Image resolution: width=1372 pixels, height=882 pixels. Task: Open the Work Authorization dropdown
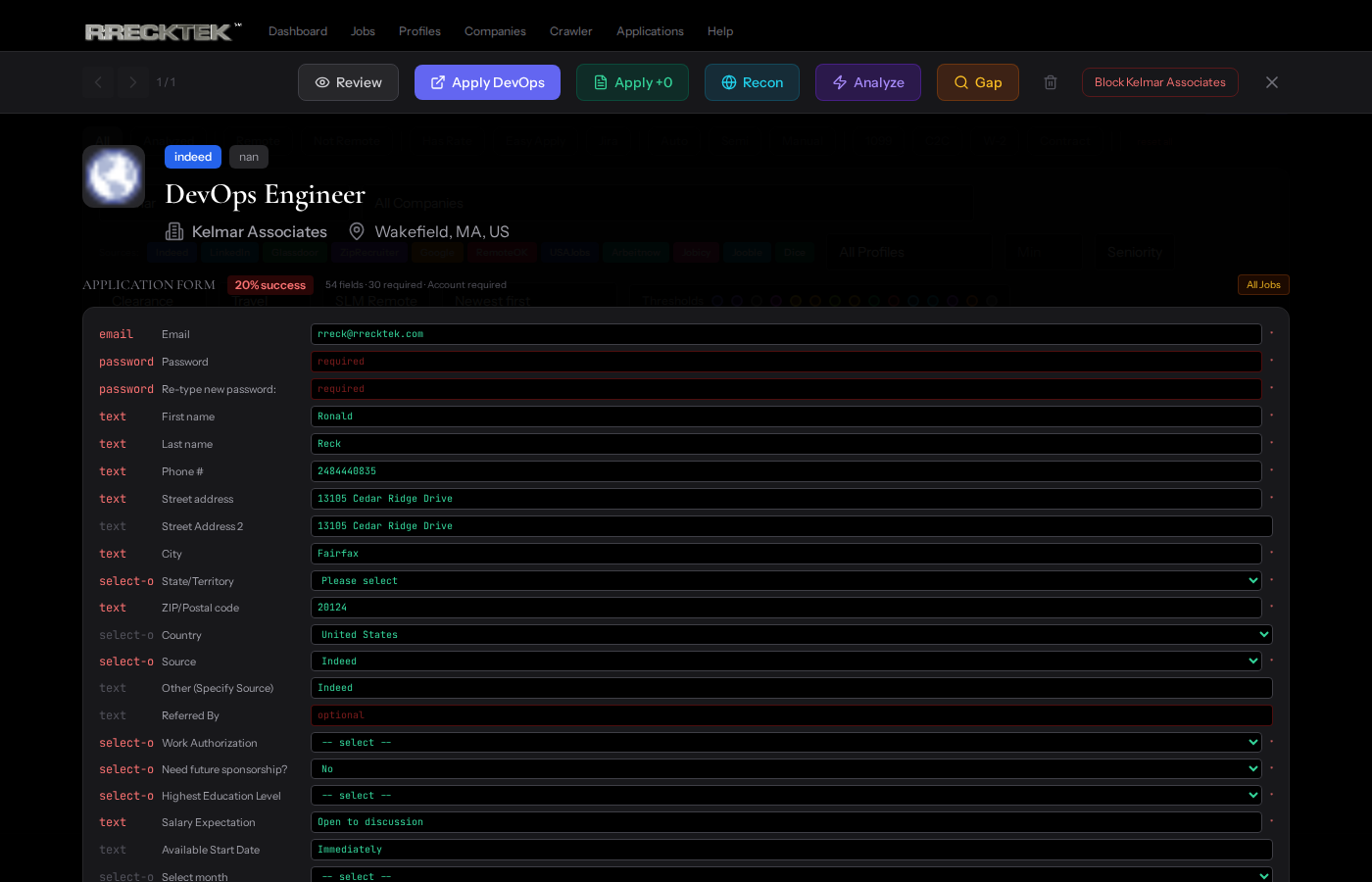786,743
